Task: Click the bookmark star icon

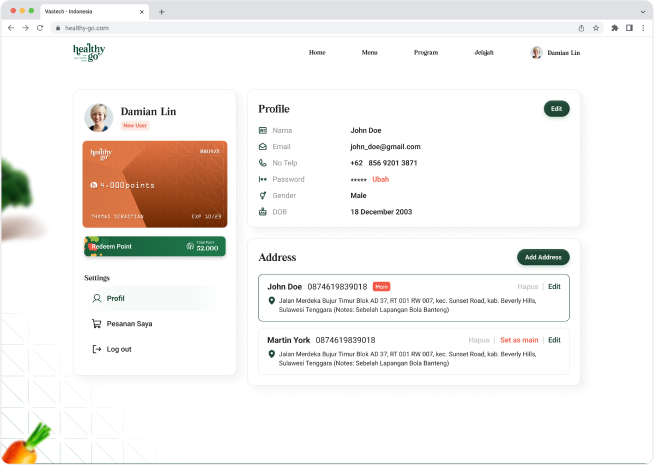Action: (x=596, y=28)
